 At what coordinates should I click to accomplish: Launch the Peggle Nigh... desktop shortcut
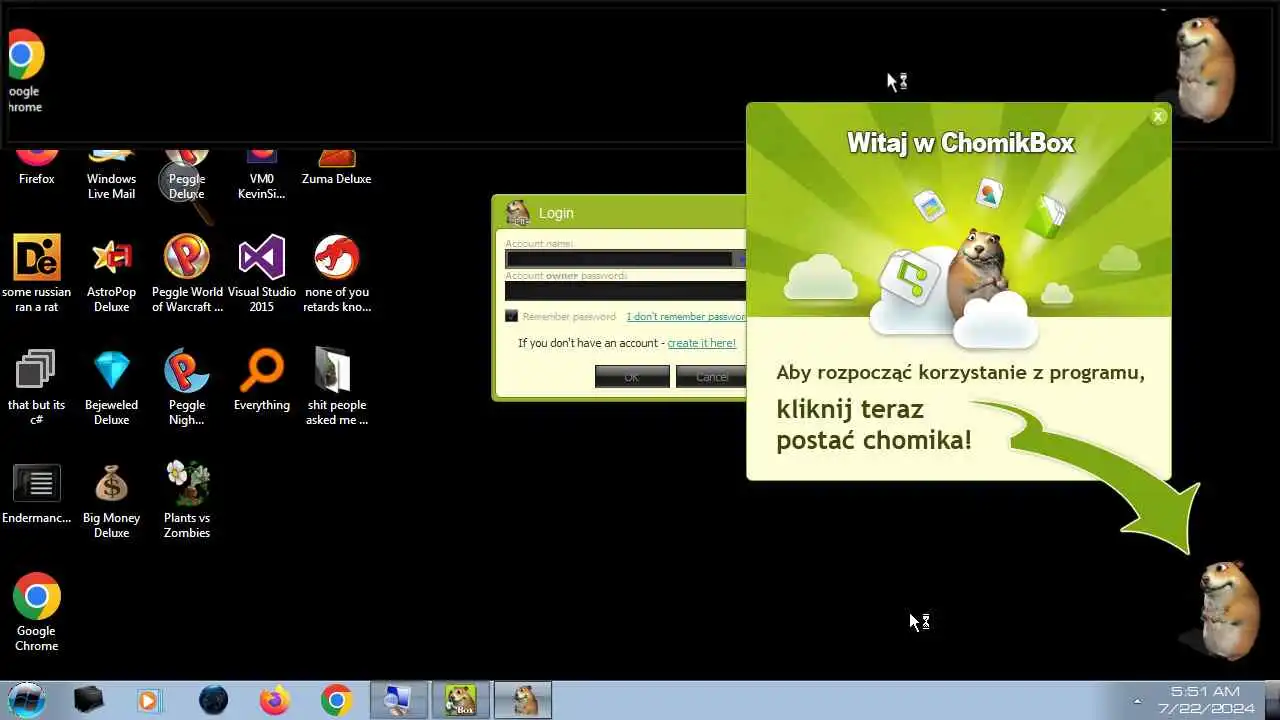(x=187, y=386)
